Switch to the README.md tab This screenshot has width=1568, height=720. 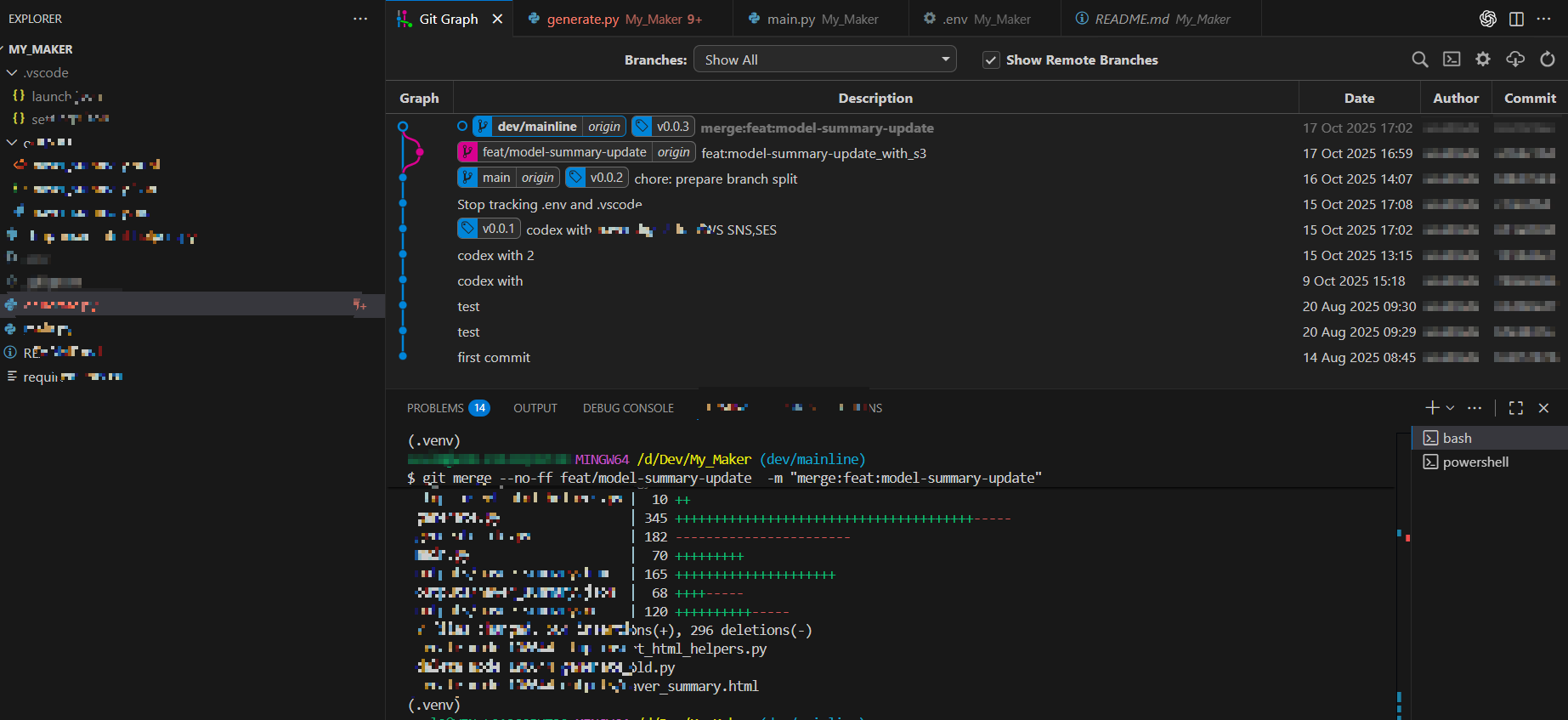pyautogui.click(x=1161, y=19)
